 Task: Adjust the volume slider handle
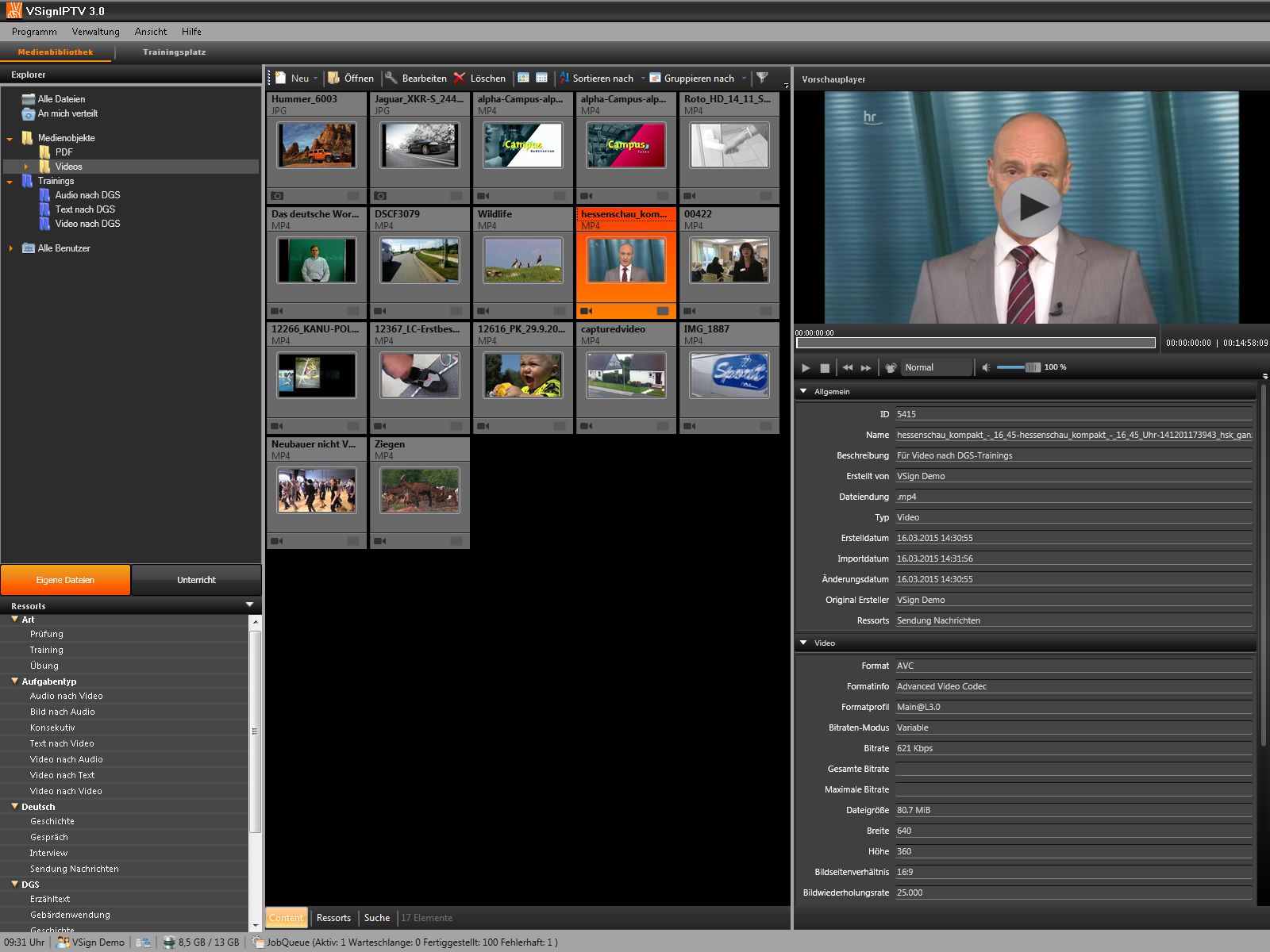click(1033, 367)
